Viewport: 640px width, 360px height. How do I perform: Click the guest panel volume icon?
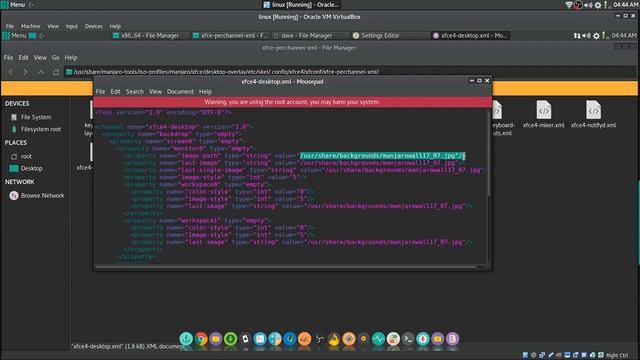click(x=587, y=36)
